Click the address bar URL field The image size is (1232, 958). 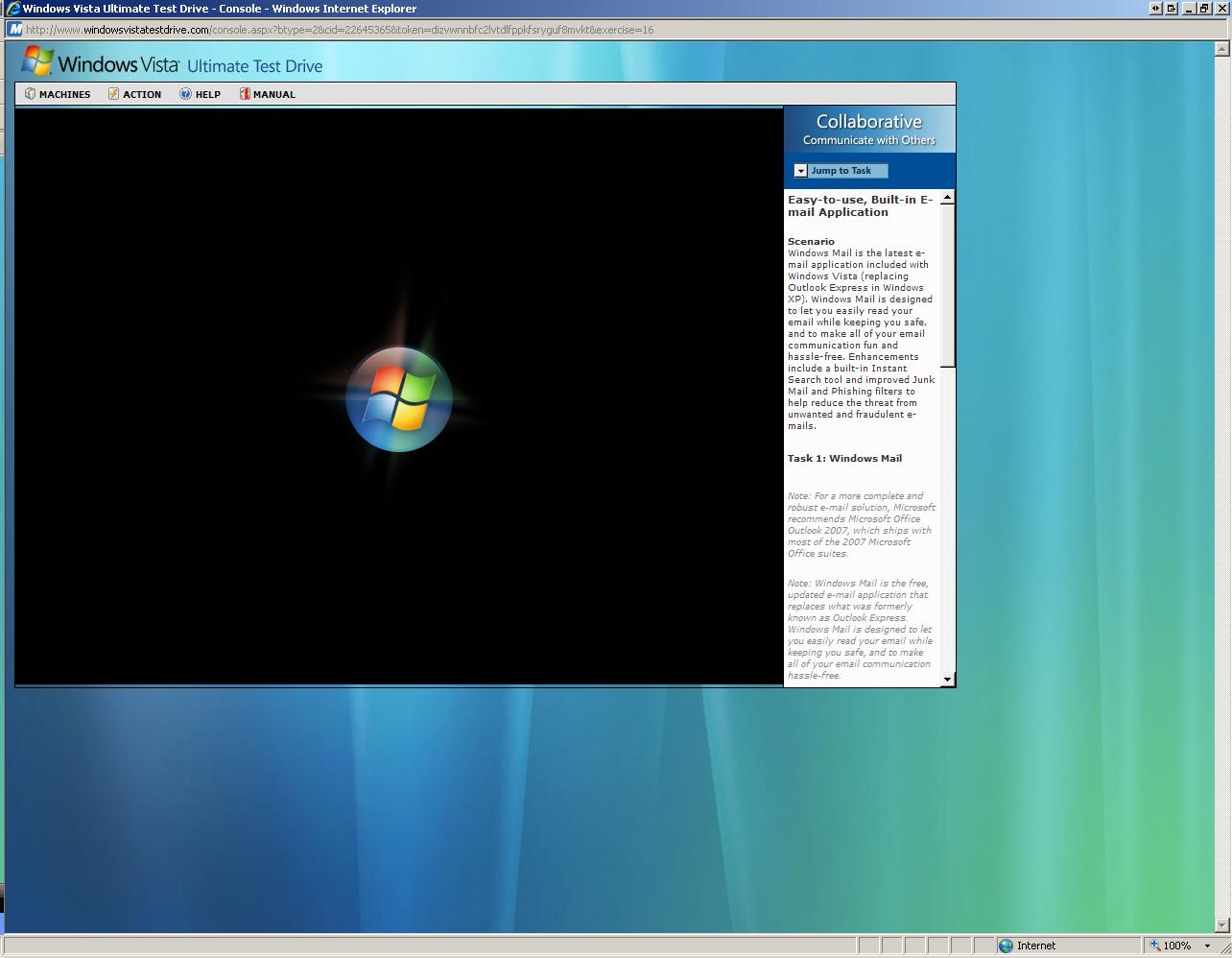tap(614, 30)
